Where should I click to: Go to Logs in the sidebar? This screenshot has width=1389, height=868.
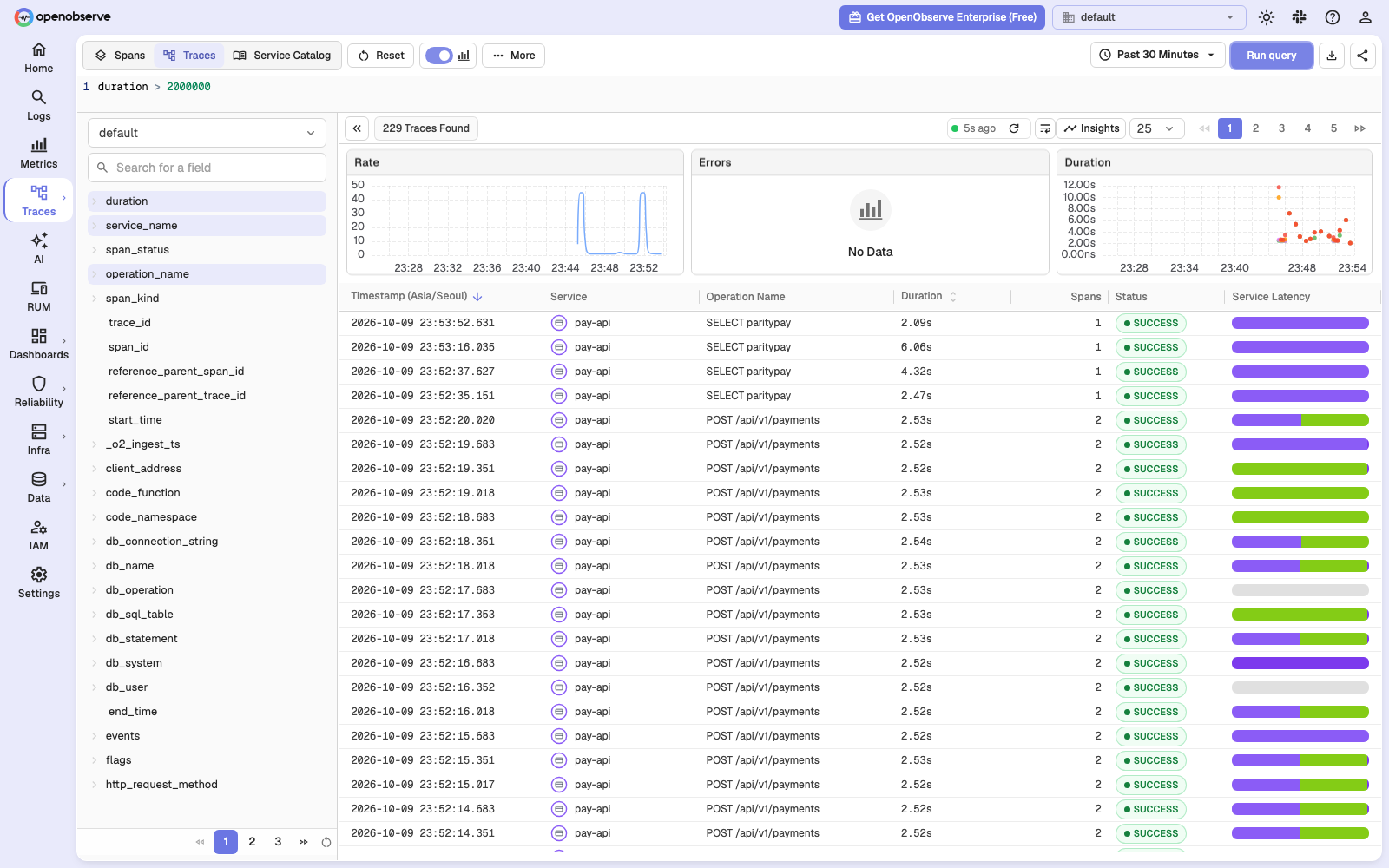click(38, 106)
